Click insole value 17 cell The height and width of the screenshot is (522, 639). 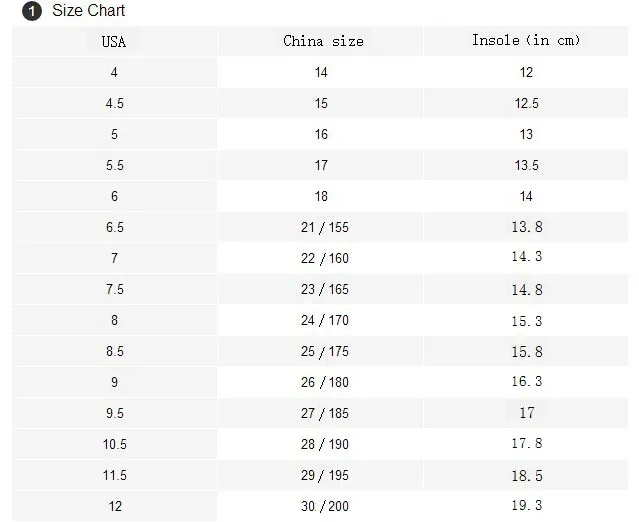tap(526, 413)
